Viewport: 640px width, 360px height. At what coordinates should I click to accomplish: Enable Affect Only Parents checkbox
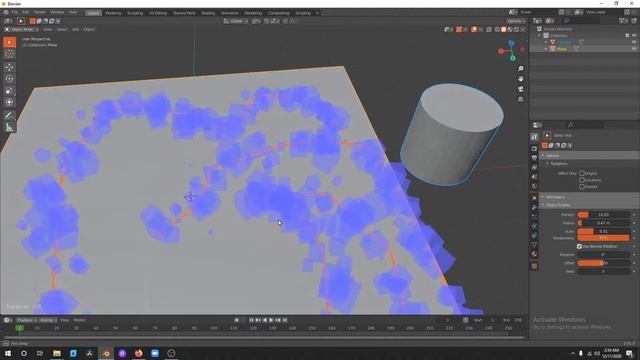[582, 187]
